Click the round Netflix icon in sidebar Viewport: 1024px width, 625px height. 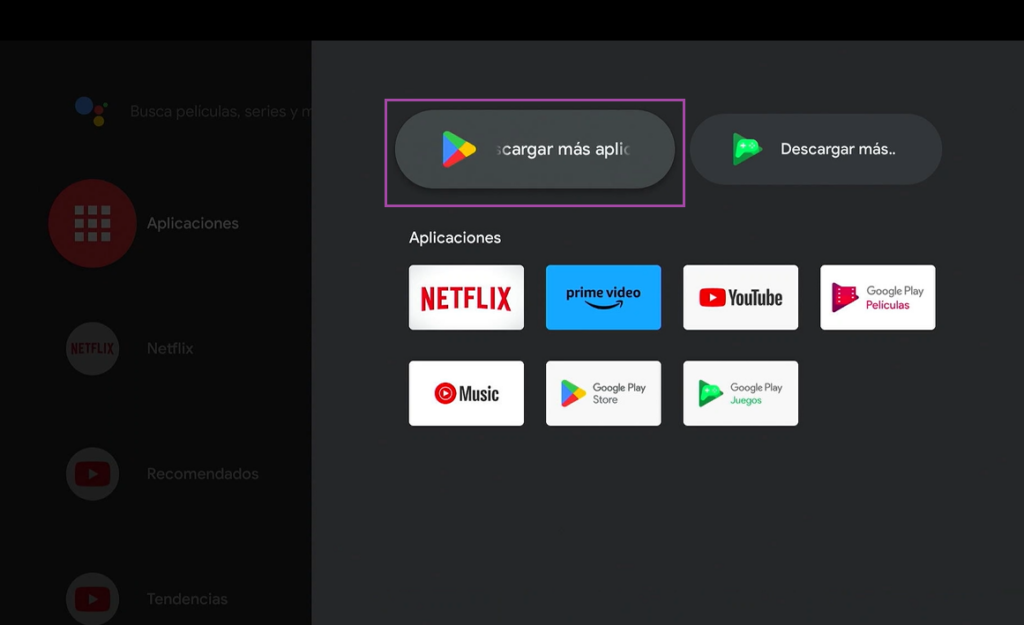[x=92, y=349]
